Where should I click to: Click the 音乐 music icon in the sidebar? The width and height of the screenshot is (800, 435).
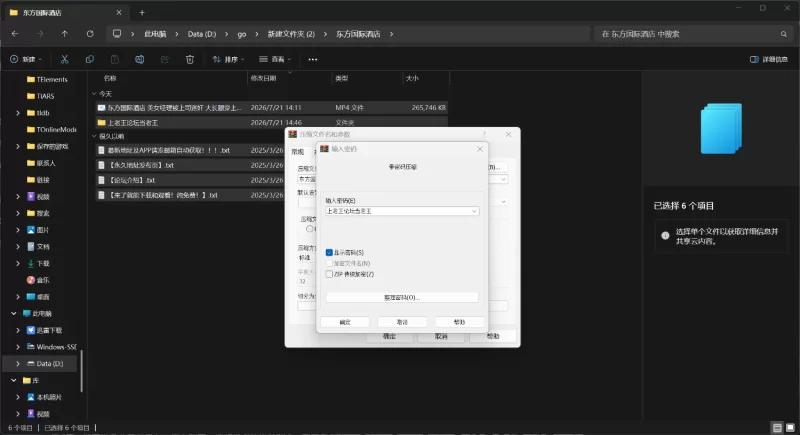click(31, 280)
